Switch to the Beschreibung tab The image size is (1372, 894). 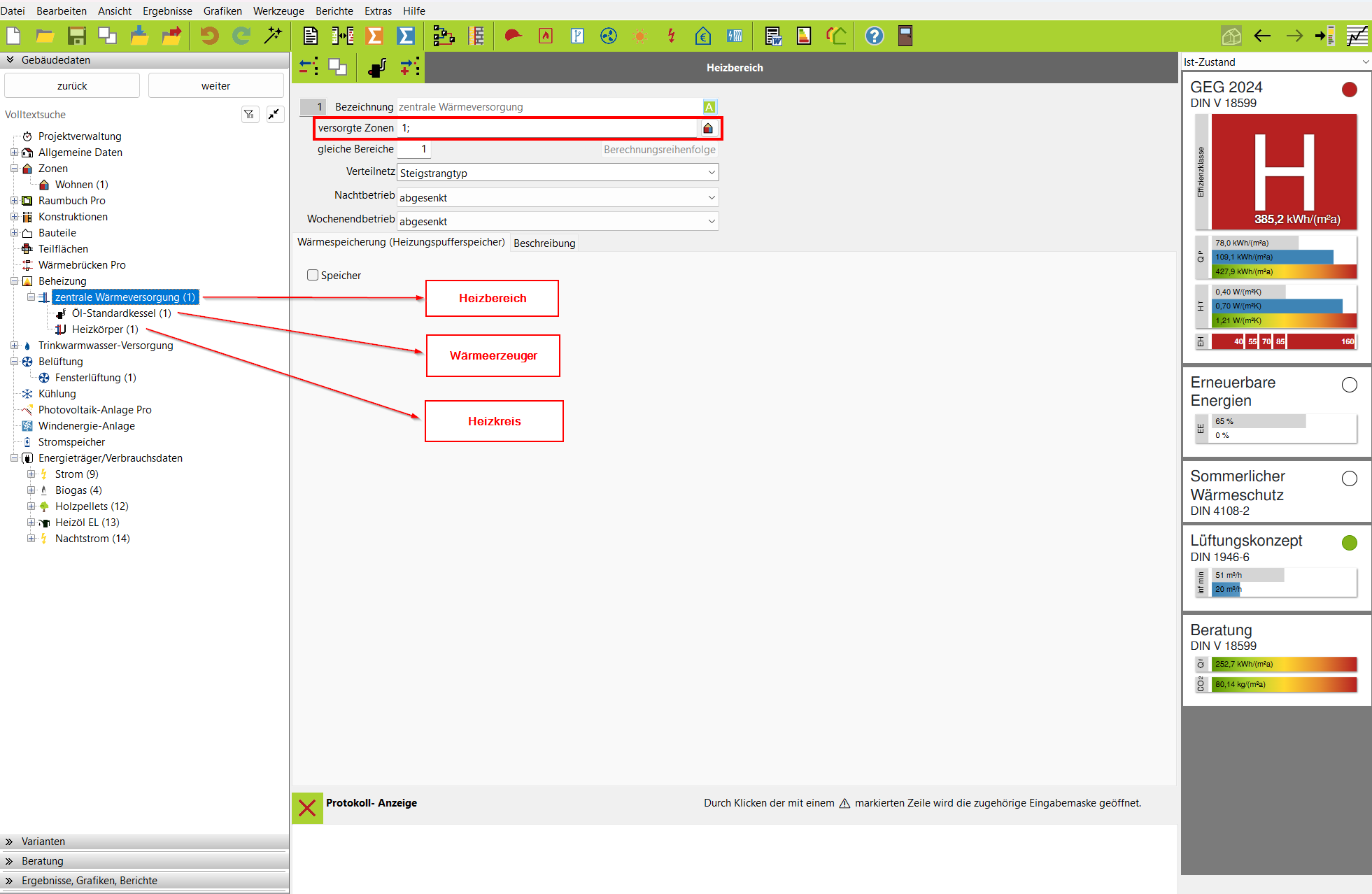[544, 243]
